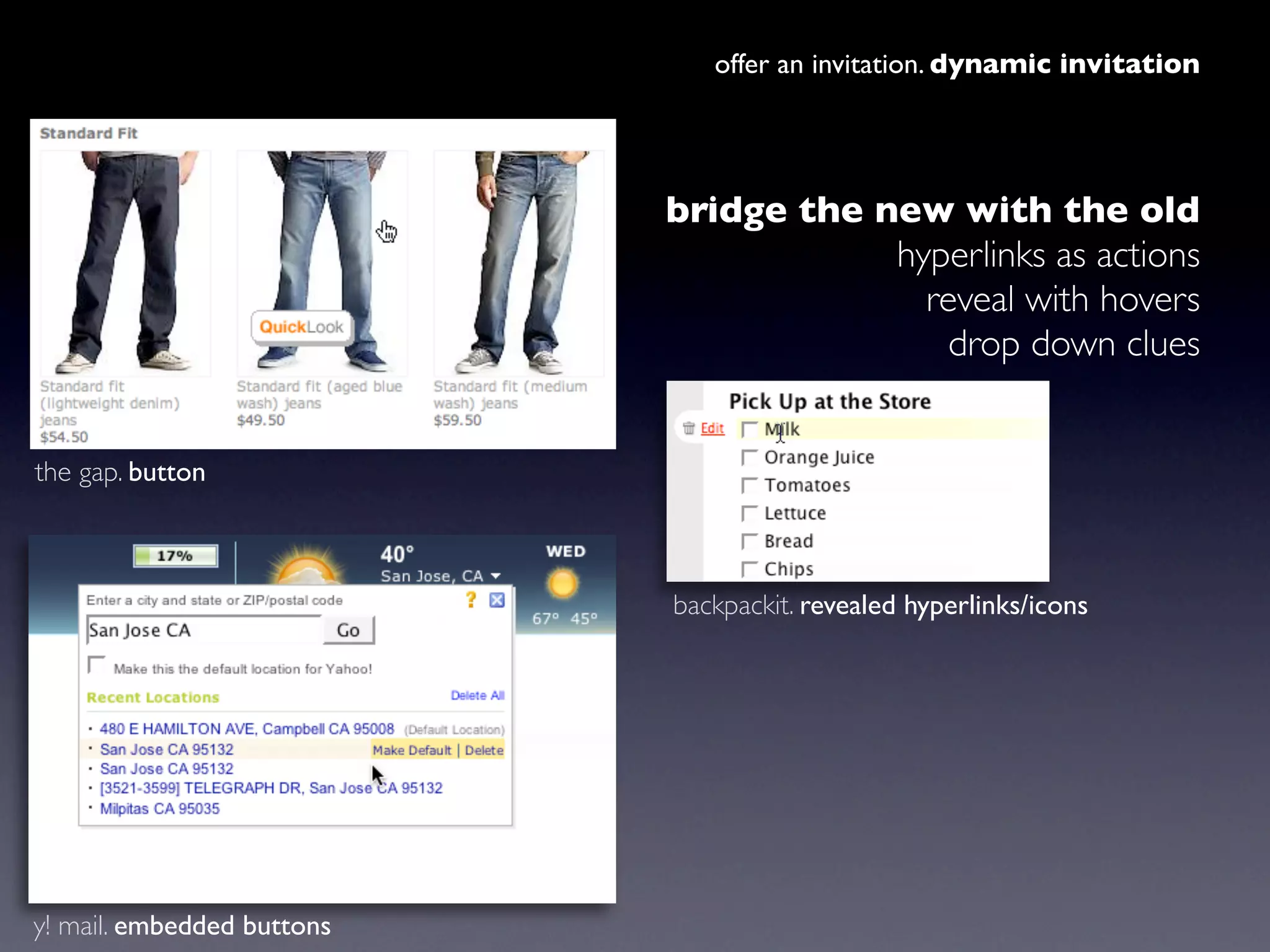Viewport: 1270px width, 952px height.
Task: Click the 'Standard fit (lightweight denim) jeans' title
Action: tap(109, 403)
